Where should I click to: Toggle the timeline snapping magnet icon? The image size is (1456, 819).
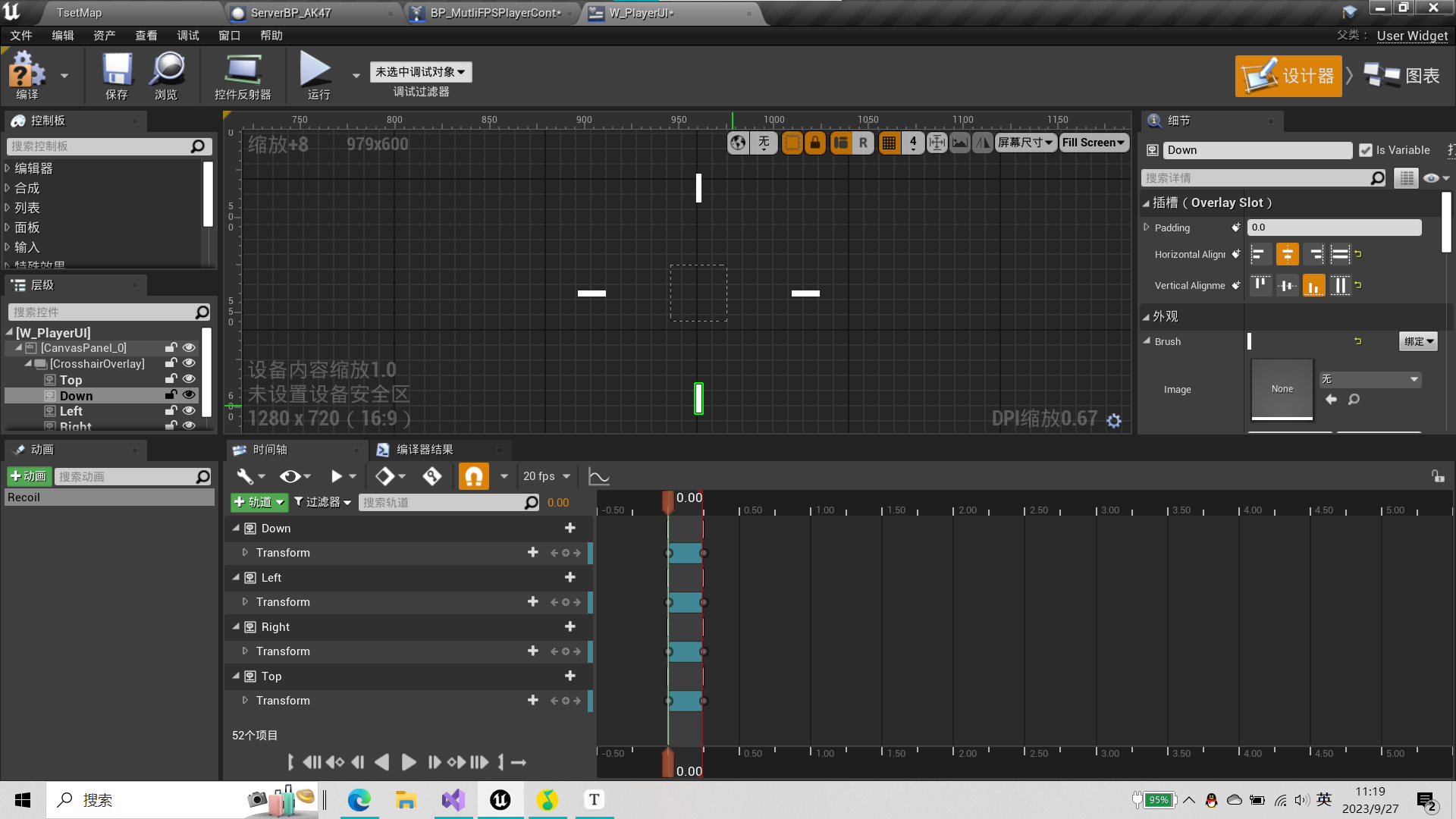(x=473, y=476)
